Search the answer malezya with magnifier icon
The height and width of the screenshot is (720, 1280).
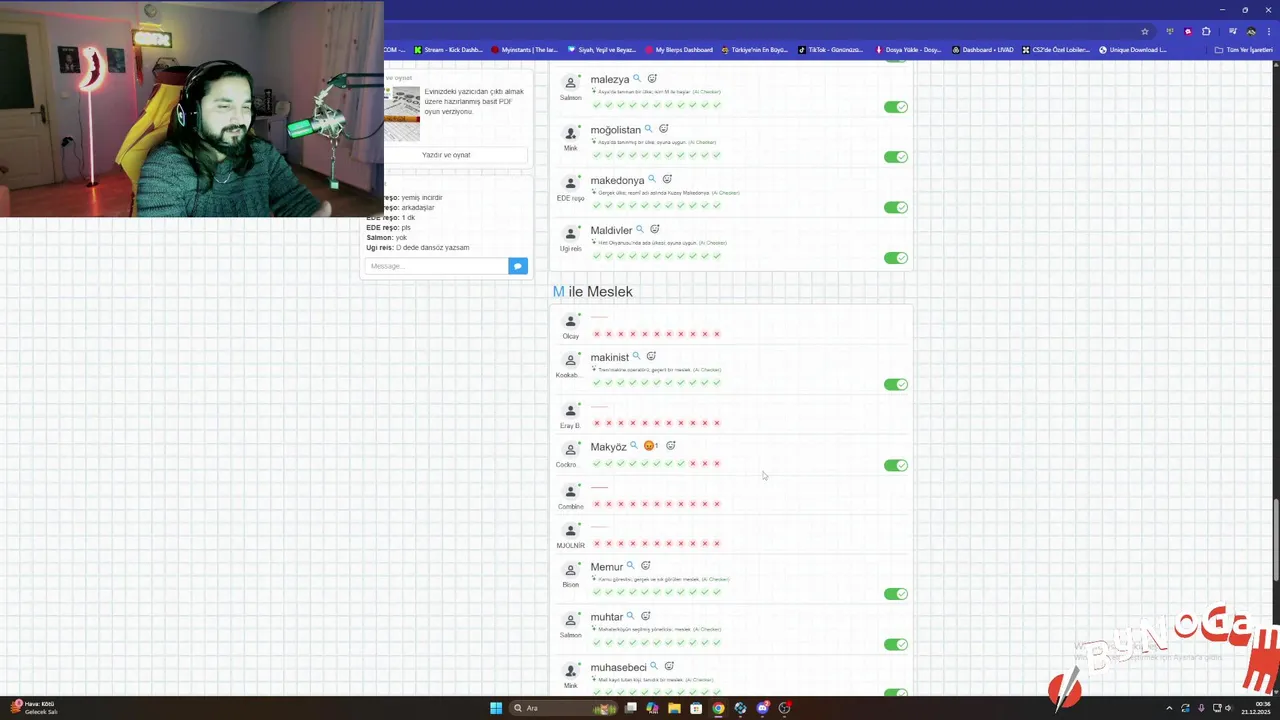637,78
